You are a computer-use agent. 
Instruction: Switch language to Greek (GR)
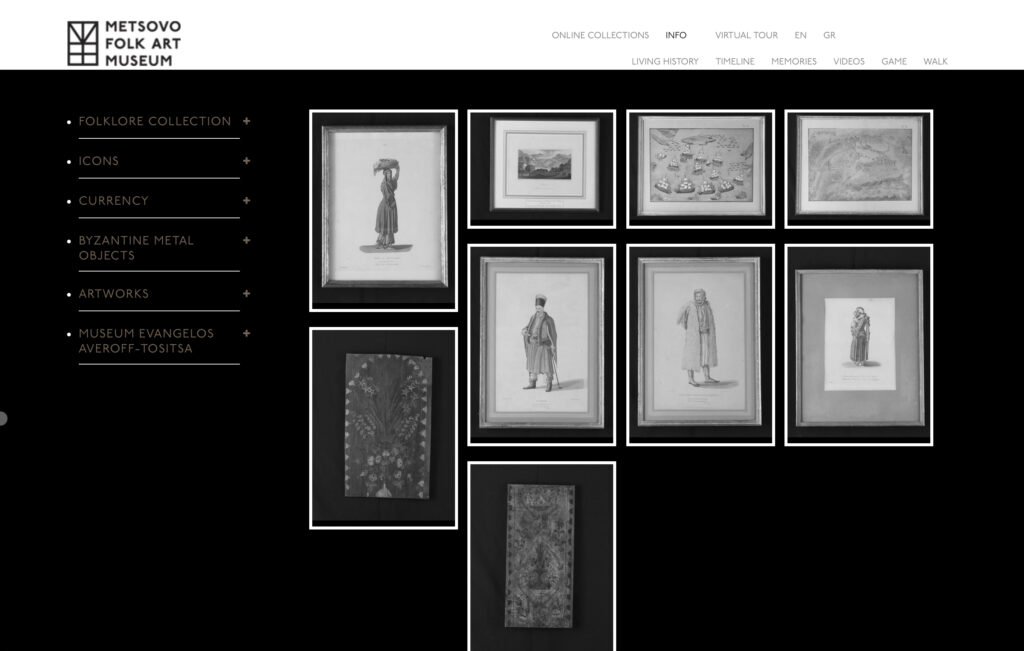coord(829,35)
